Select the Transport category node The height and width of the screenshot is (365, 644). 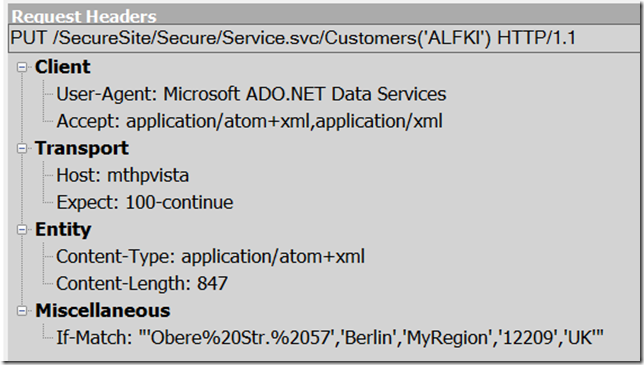click(82, 148)
